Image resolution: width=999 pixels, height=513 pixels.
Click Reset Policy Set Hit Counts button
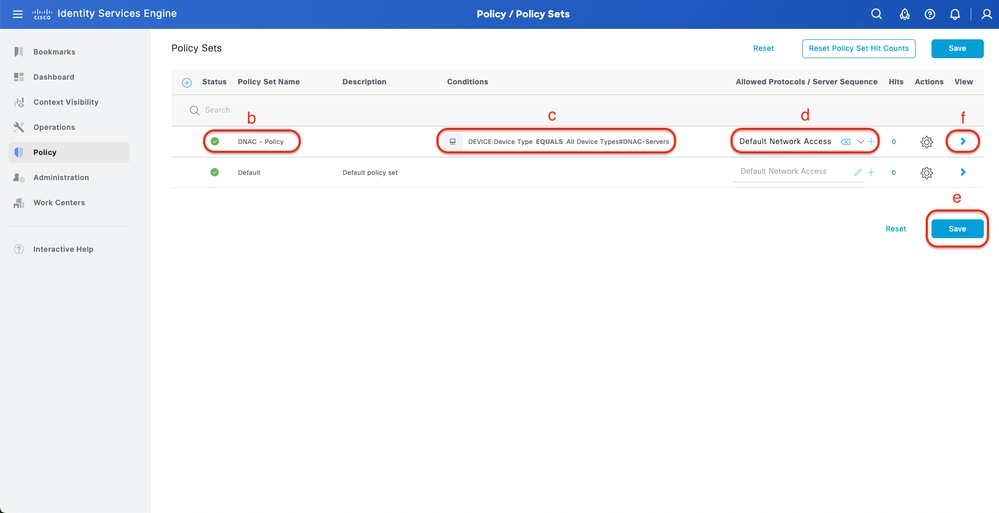click(x=859, y=48)
